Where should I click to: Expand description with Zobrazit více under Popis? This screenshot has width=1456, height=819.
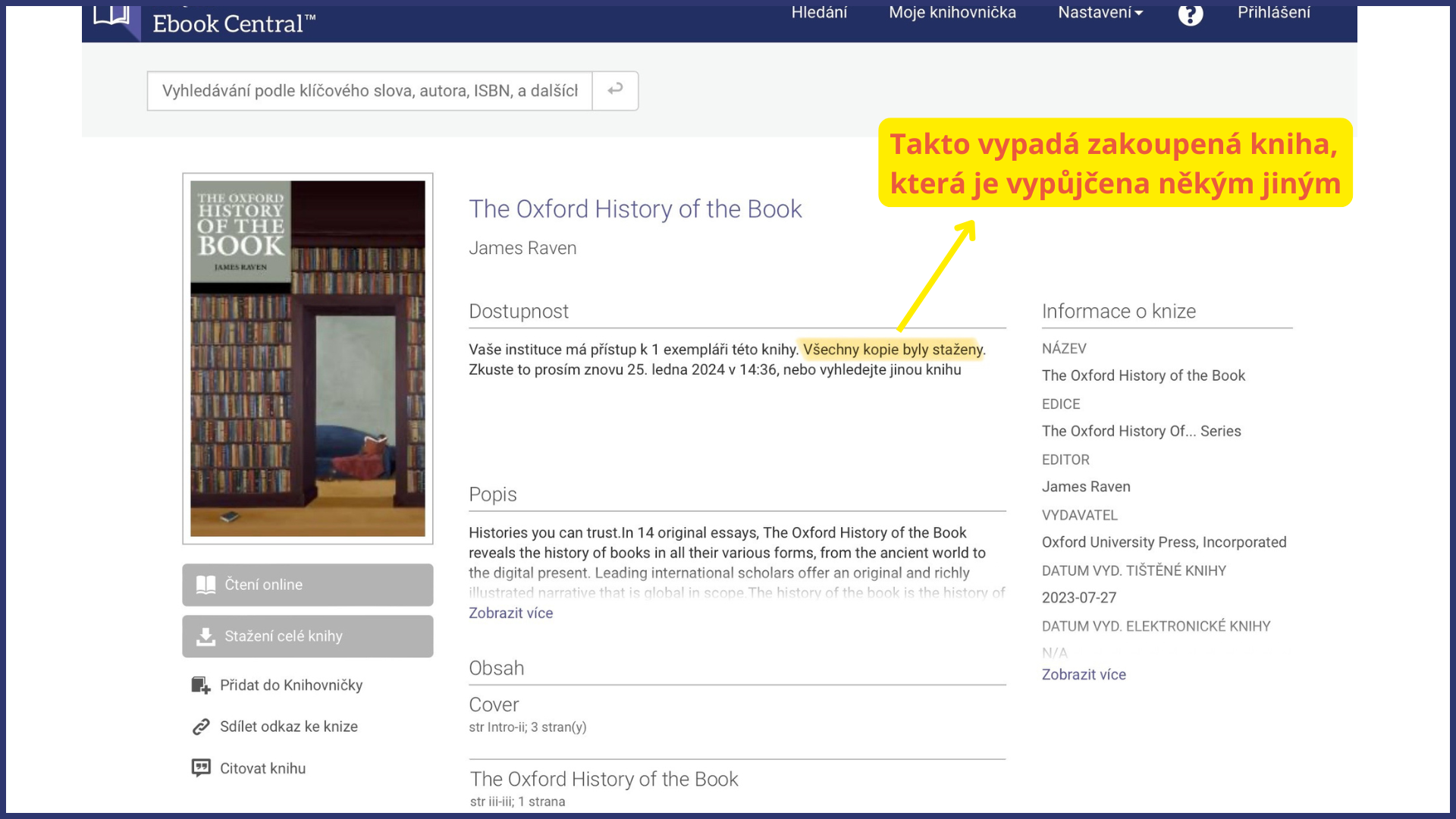510,613
